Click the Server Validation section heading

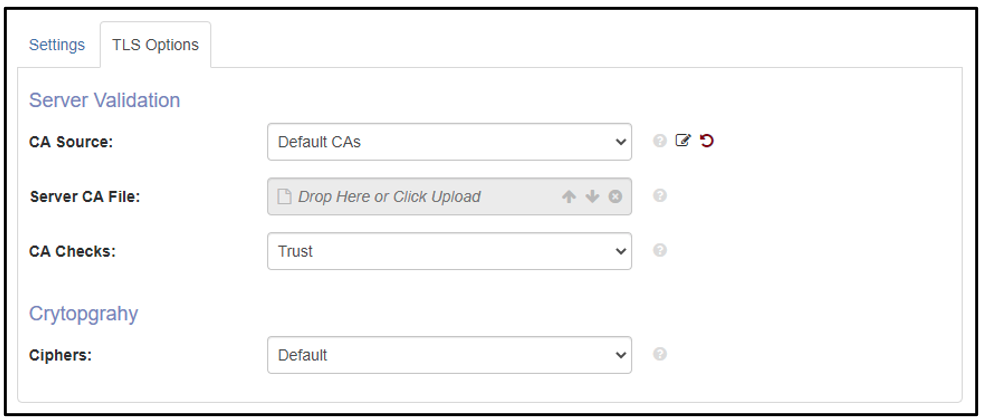105,100
